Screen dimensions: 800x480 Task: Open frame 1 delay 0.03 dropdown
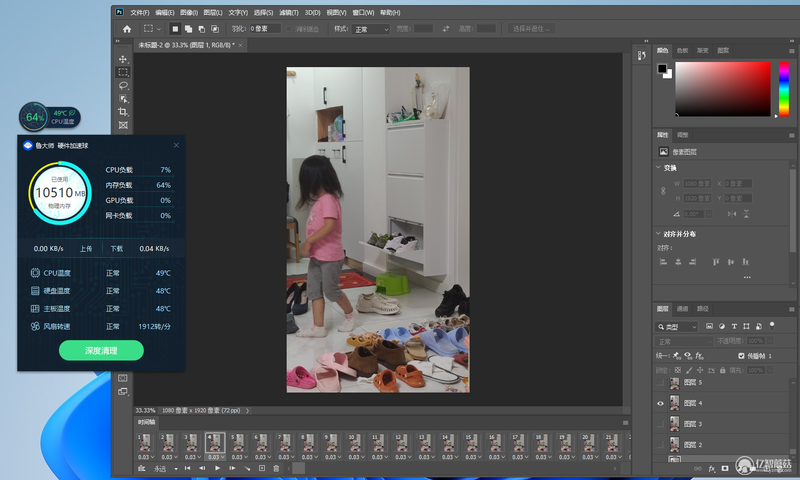(x=145, y=457)
